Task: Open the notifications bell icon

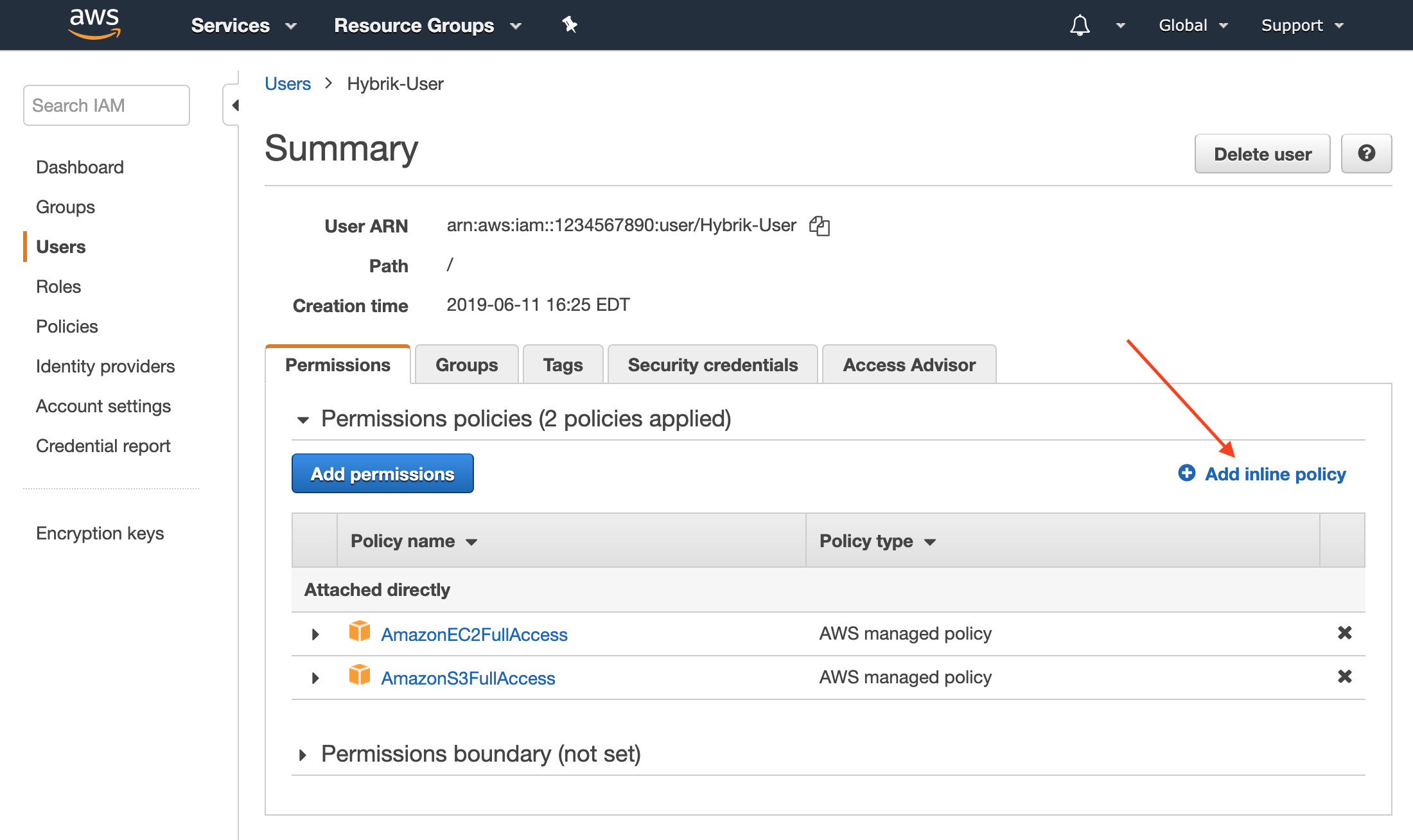Action: tap(1080, 25)
